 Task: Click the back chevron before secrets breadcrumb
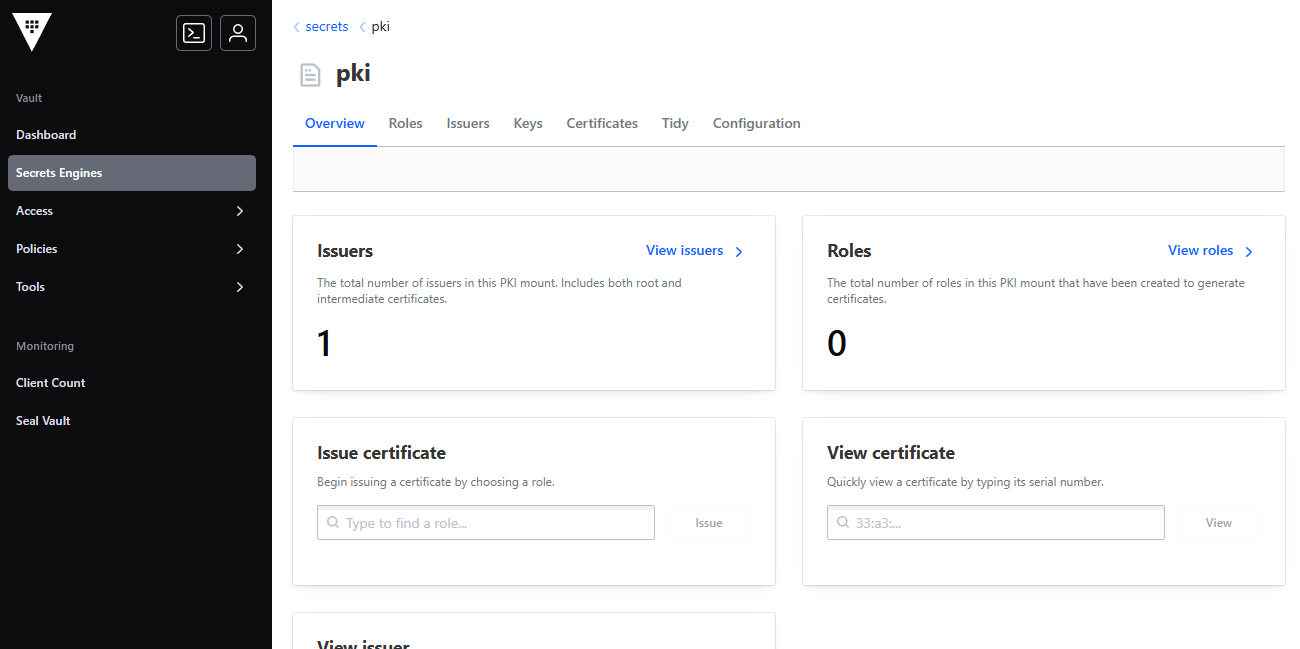(297, 27)
